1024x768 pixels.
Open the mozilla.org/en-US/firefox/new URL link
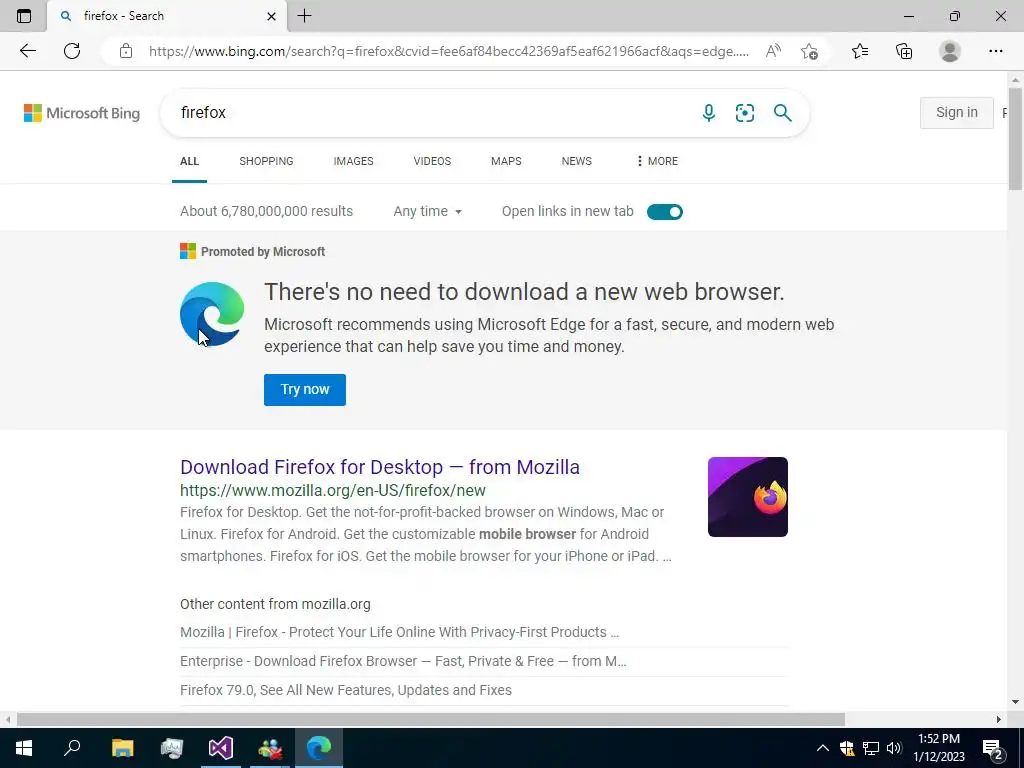[x=332, y=490]
